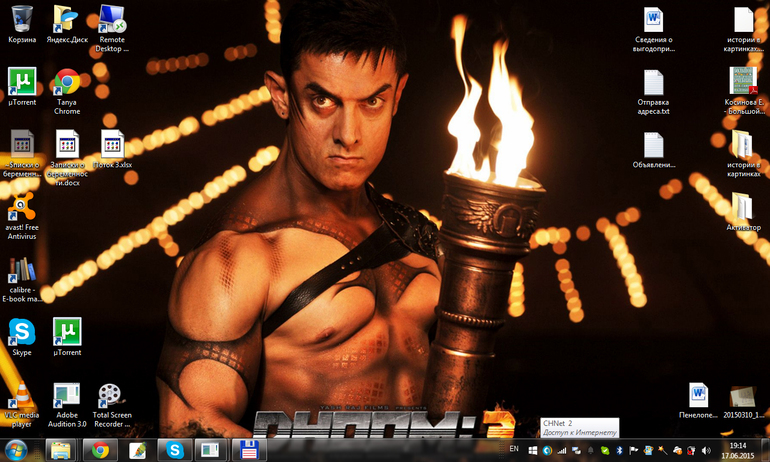
Task: Select the Активатор folder on the desktop
Action: coord(742,207)
